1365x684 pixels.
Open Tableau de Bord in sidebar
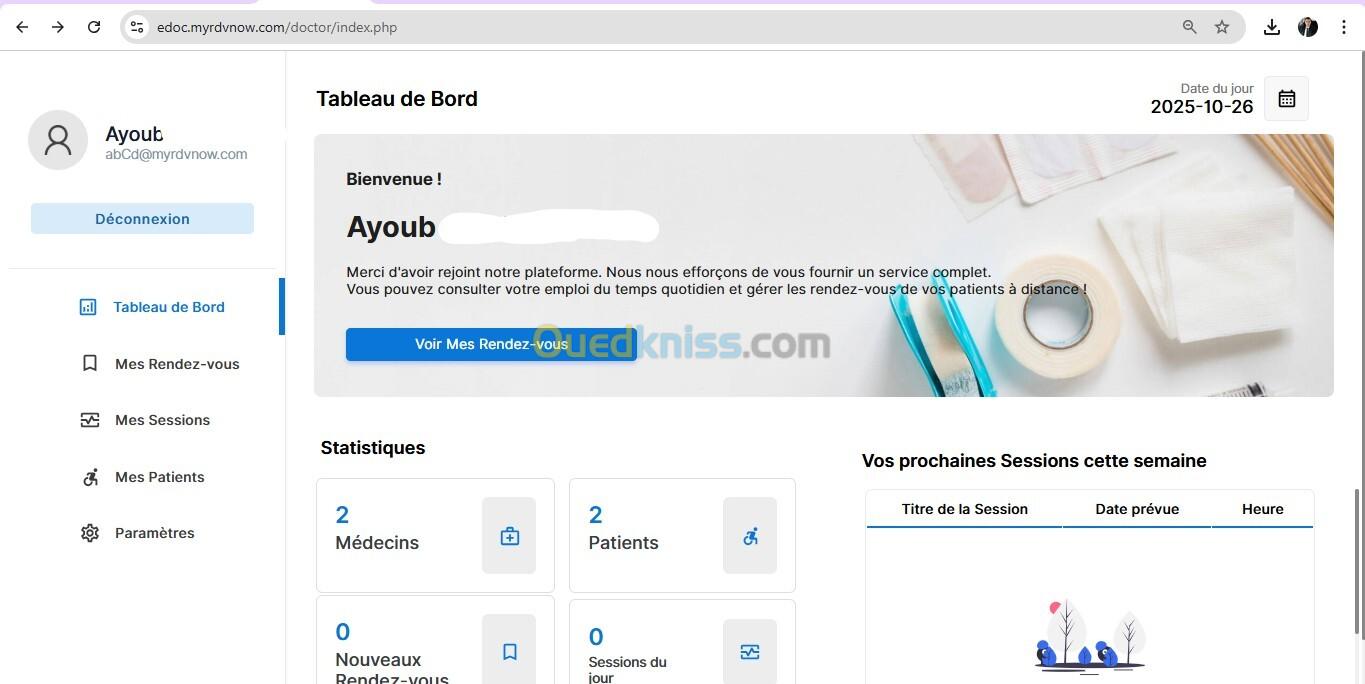click(x=168, y=307)
